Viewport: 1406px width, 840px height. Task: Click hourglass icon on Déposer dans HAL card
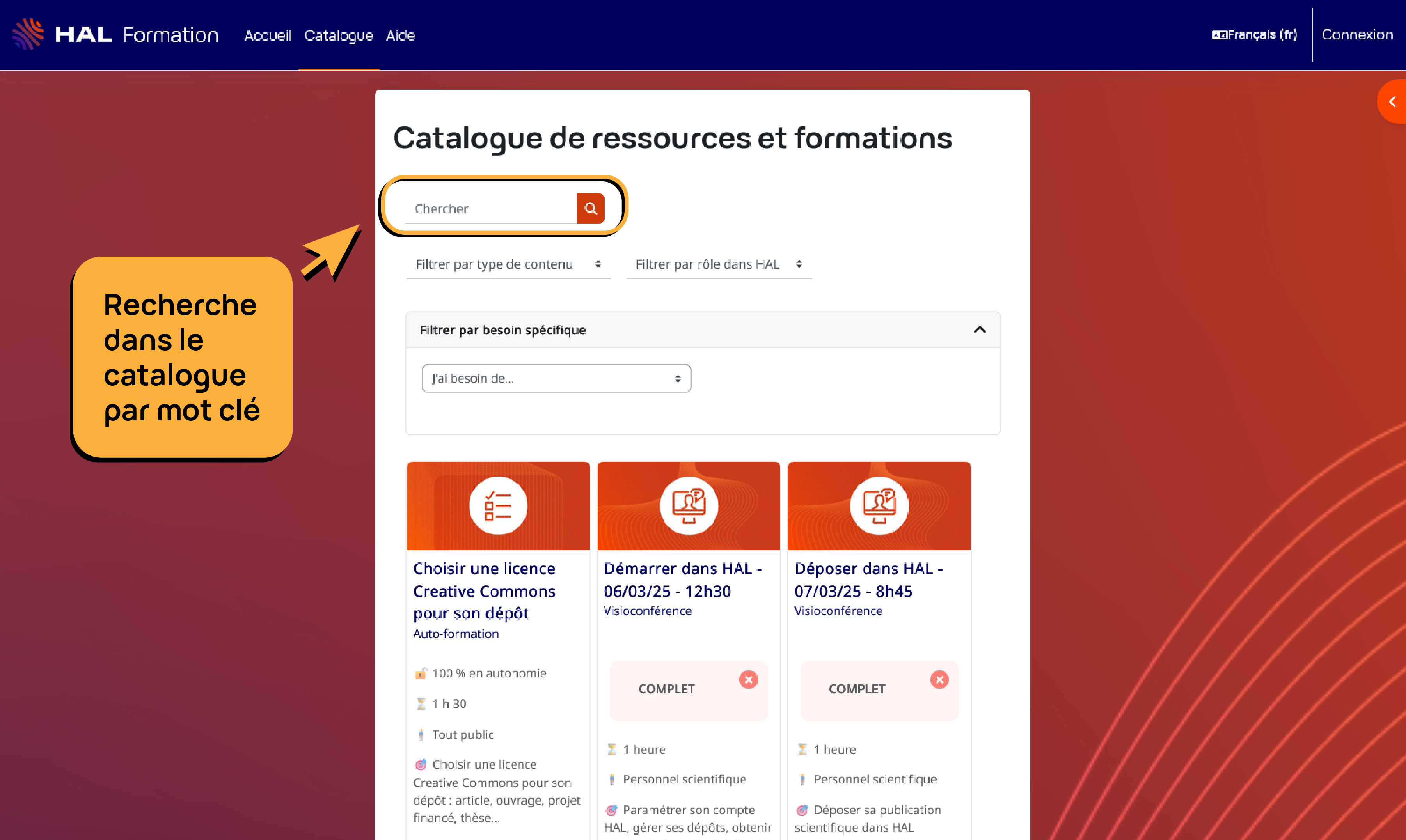[x=802, y=750]
